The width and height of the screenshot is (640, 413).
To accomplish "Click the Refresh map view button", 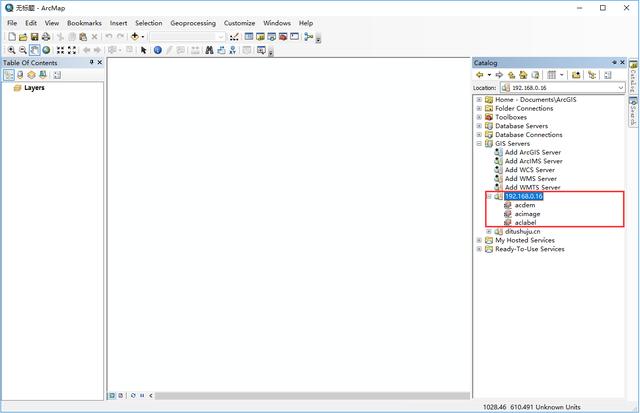I will click(x=133, y=395).
